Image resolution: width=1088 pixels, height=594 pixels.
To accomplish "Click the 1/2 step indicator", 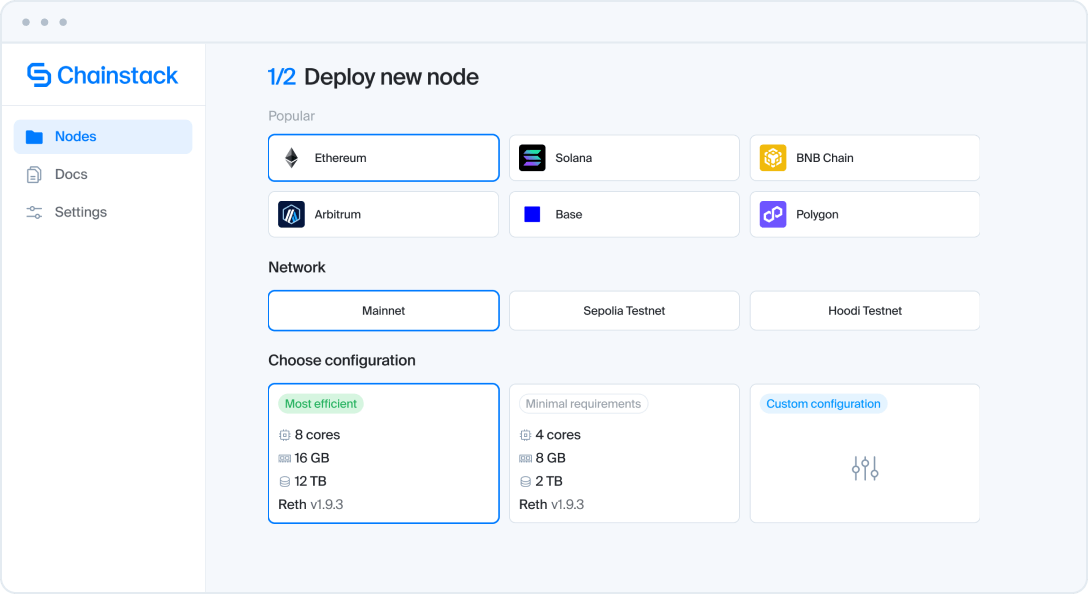I will (x=282, y=77).
